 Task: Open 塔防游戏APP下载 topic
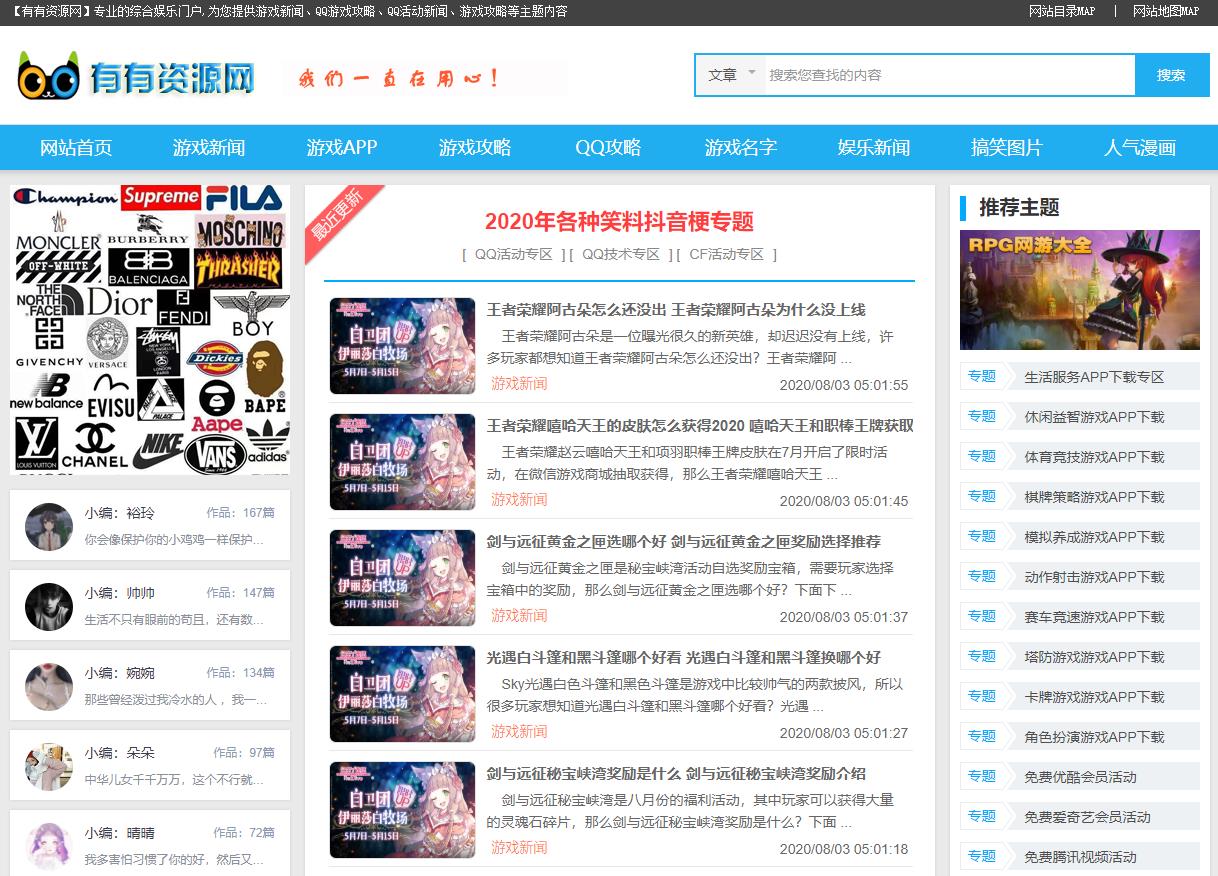coord(1095,657)
